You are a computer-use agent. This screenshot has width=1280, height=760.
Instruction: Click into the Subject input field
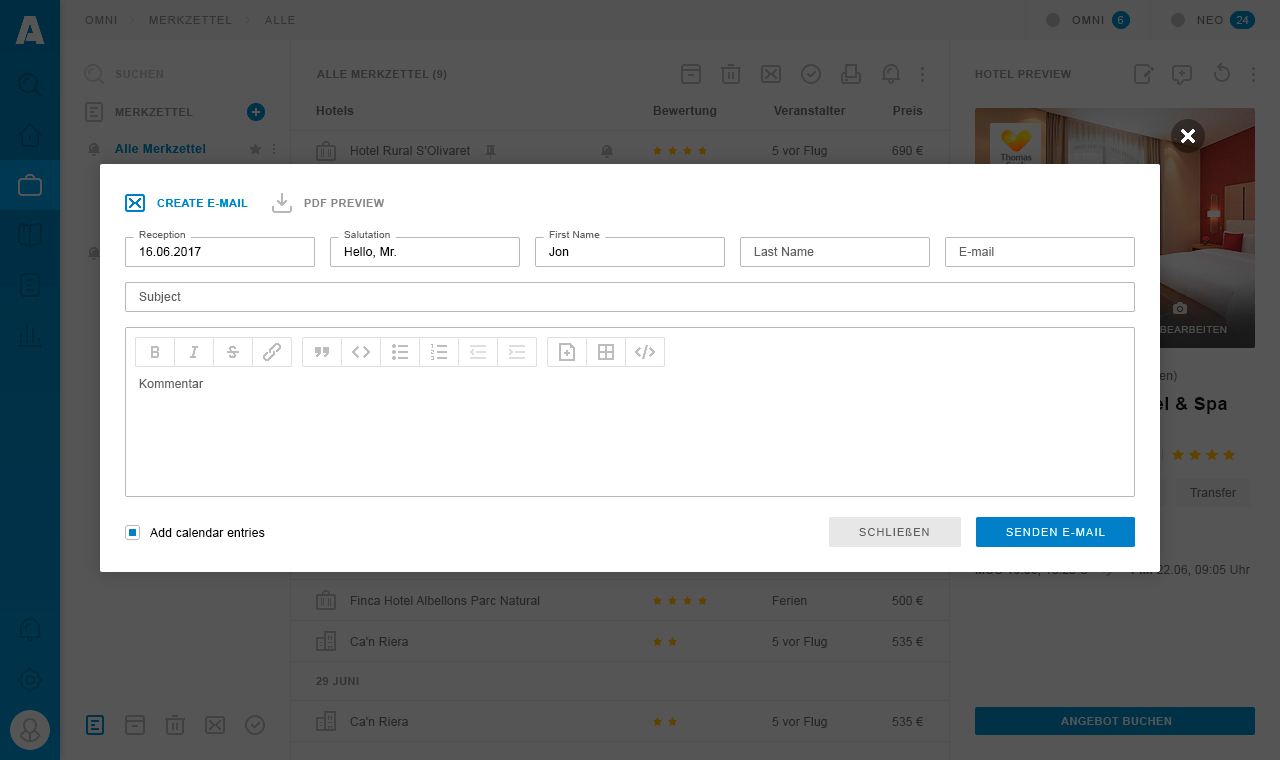(629, 297)
